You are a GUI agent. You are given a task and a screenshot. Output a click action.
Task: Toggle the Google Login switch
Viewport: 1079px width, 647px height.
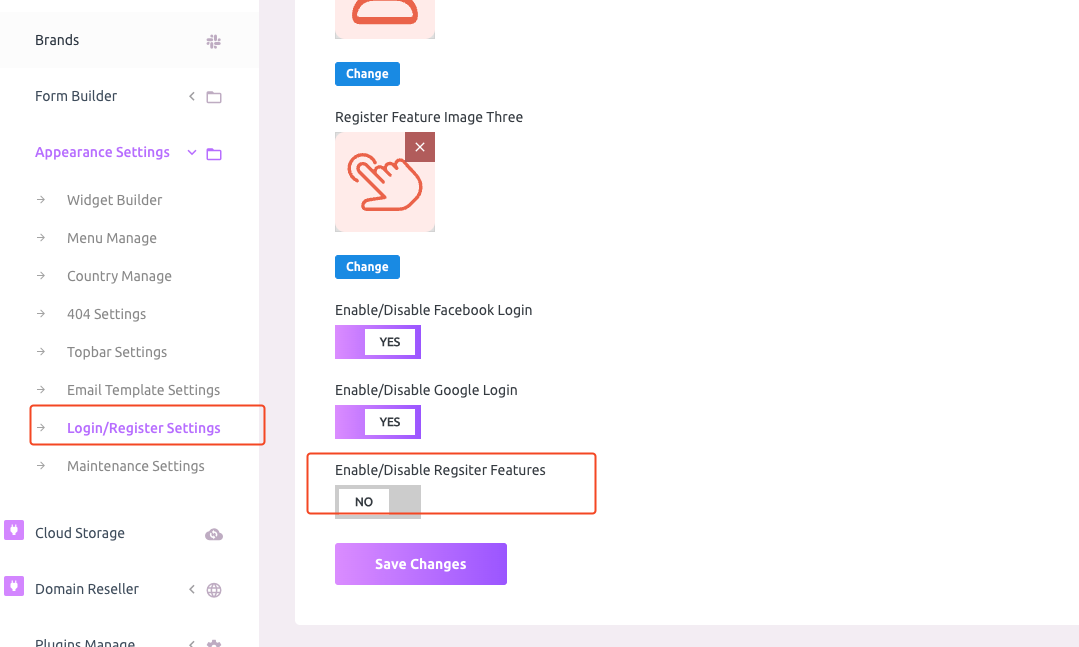(x=378, y=422)
